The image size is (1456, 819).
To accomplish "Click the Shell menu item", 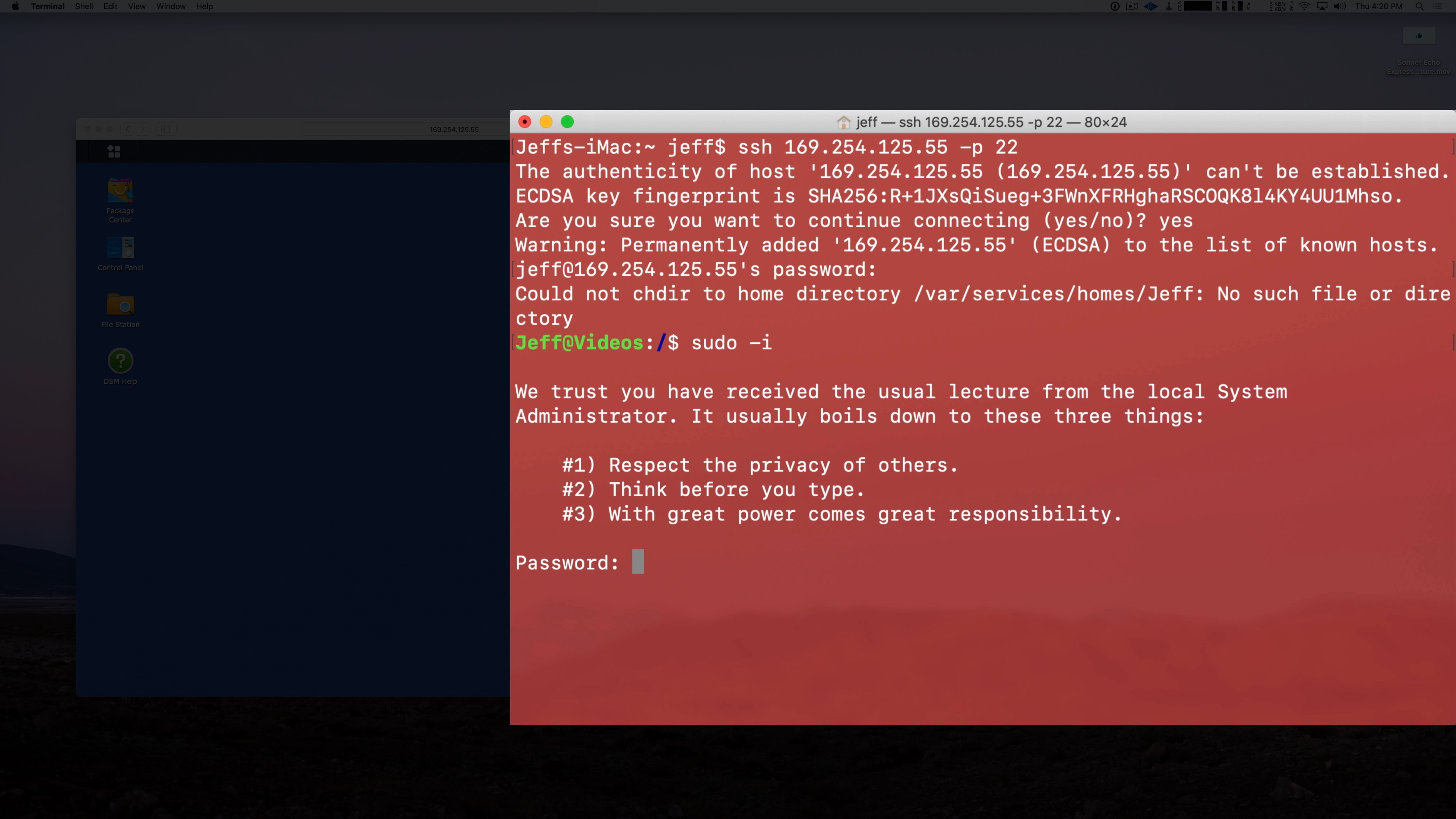I will pos(84,6).
